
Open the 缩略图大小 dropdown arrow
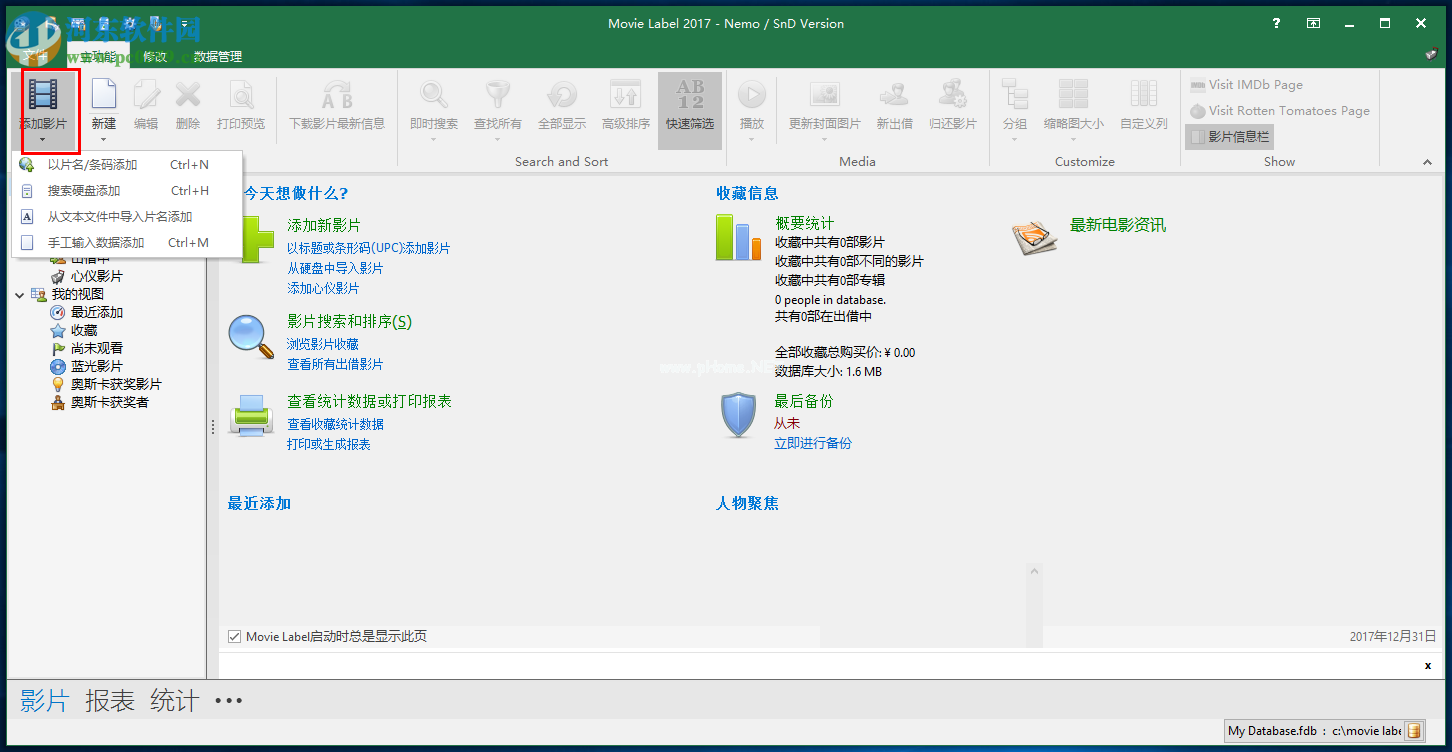[x=1074, y=139]
